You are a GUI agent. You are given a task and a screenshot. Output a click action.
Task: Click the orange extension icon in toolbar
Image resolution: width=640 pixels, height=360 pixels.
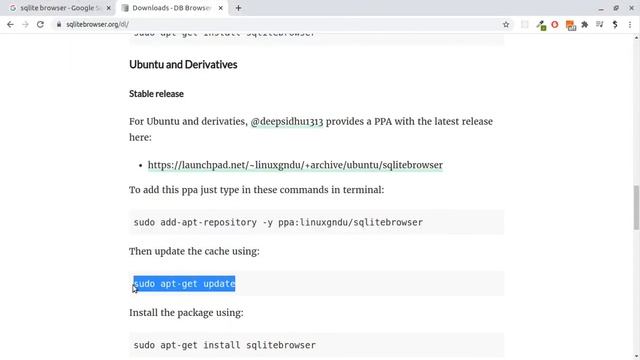(x=570, y=25)
